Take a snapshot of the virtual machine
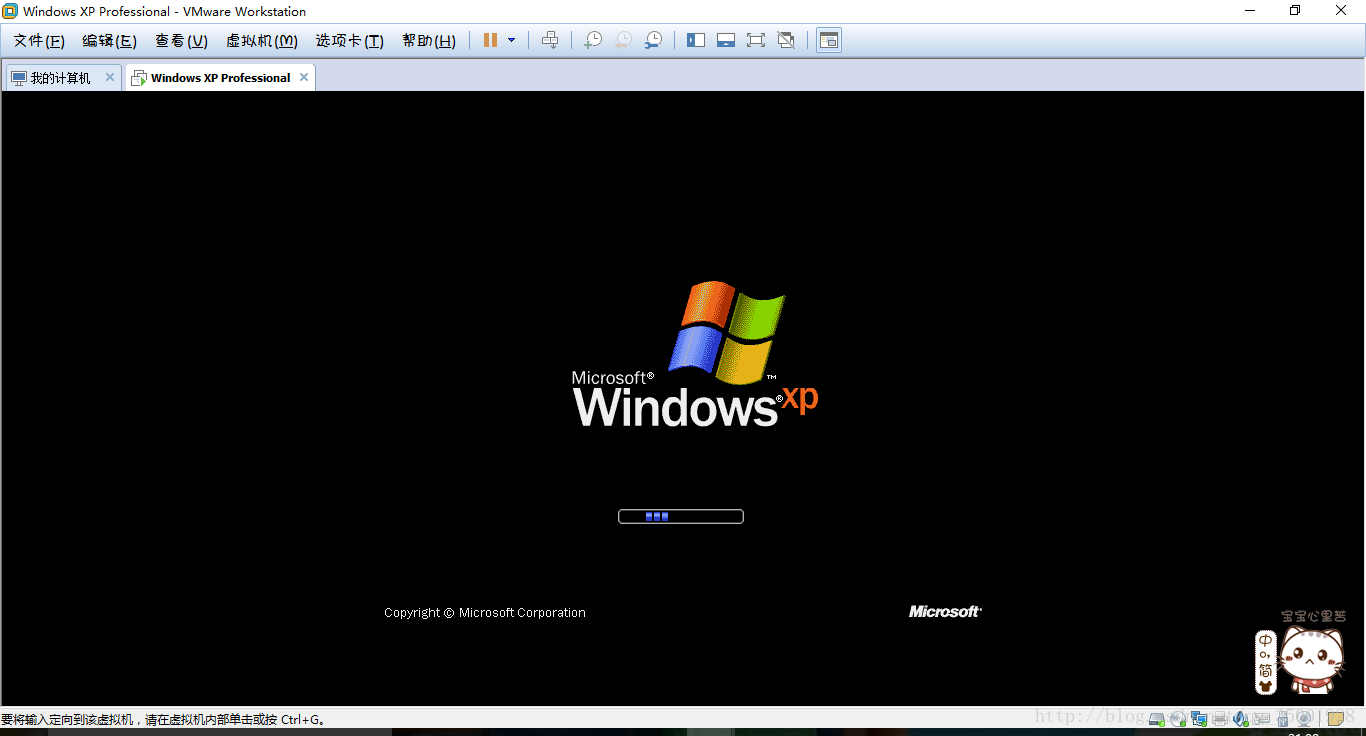This screenshot has height=736, width=1366. pyautogui.click(x=593, y=40)
